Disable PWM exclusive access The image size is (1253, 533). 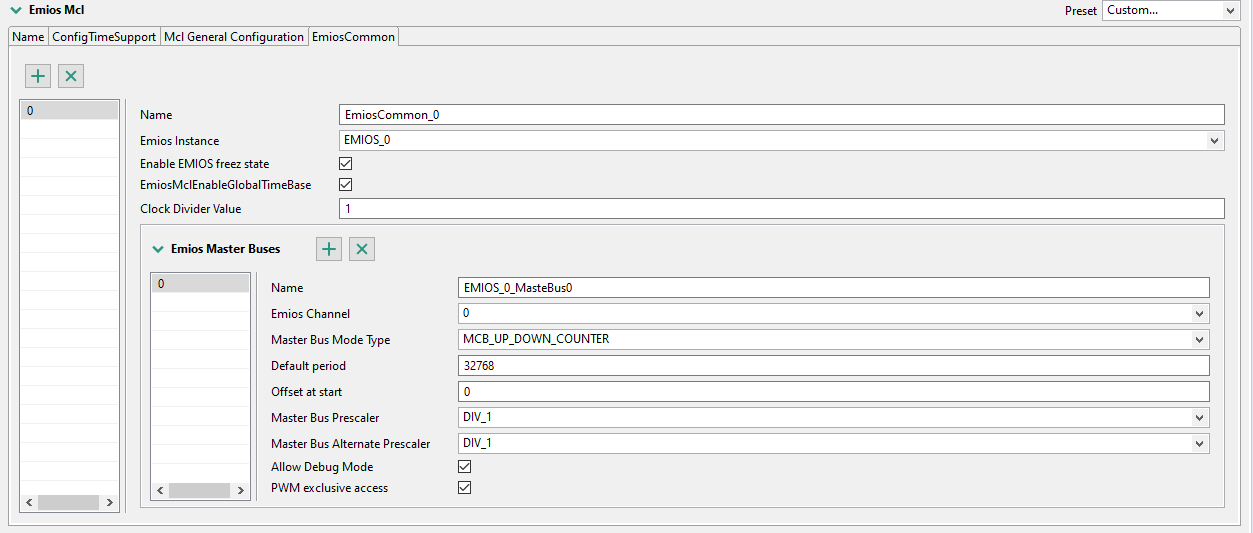point(464,488)
